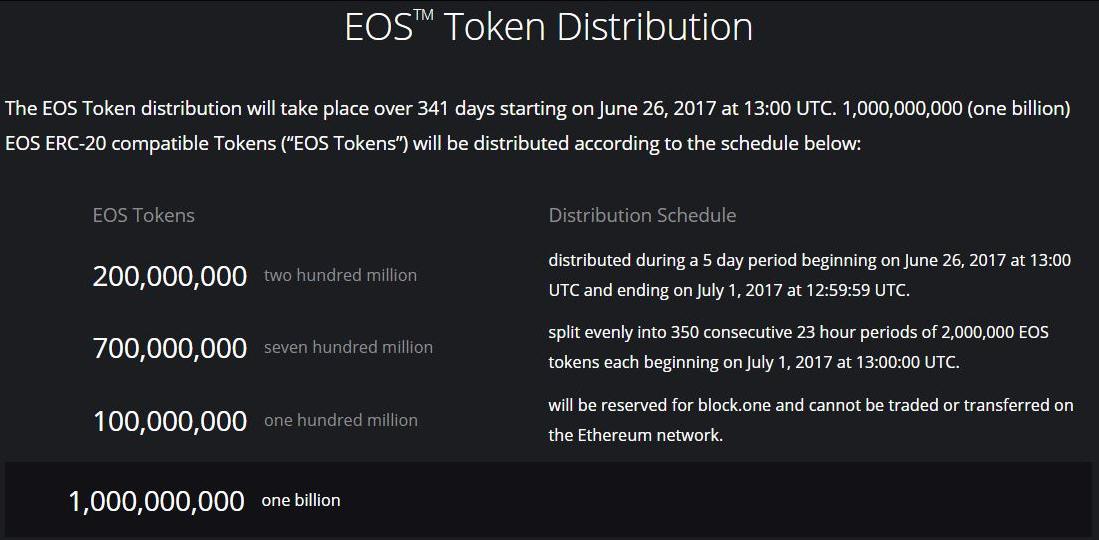1099x540 pixels.
Task: Click the "seven hundred million" label
Action: tap(348, 348)
